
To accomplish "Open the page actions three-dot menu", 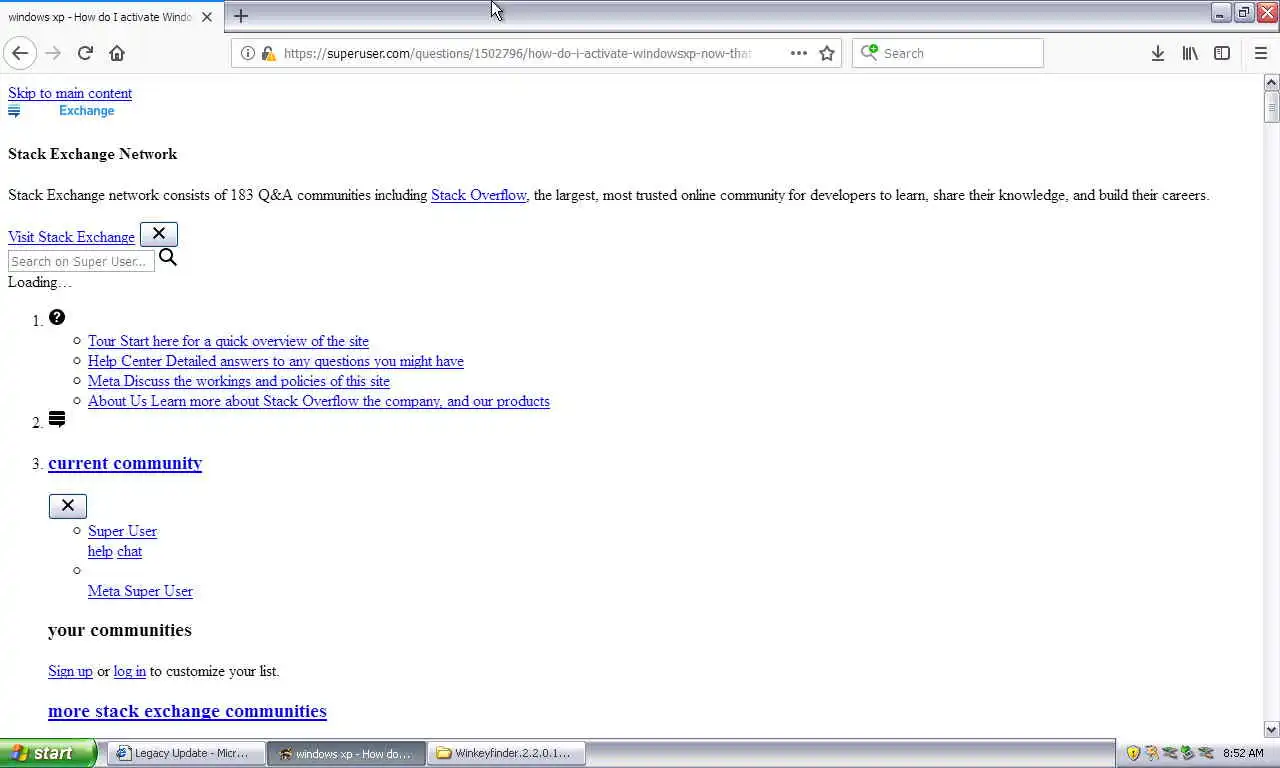I will pos(798,53).
